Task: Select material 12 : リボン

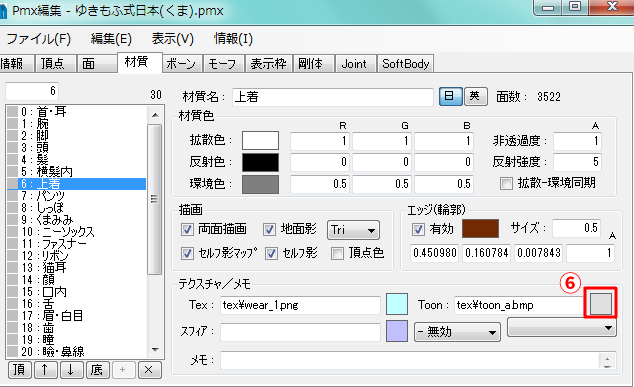Action: coord(77,256)
